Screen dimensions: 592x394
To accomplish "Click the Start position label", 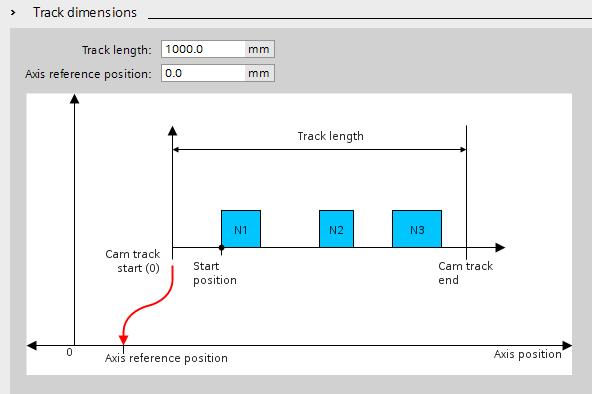I will 215,273.
